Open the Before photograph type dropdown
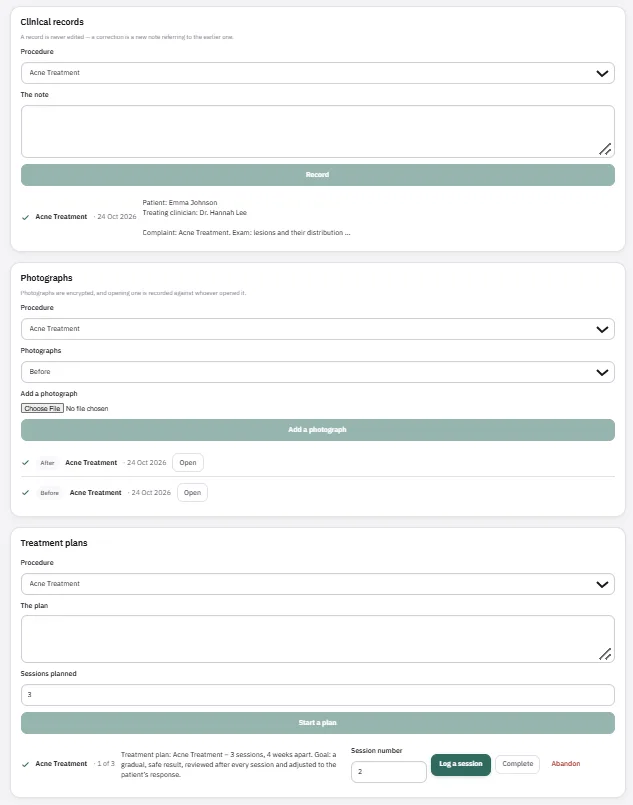 point(317,372)
